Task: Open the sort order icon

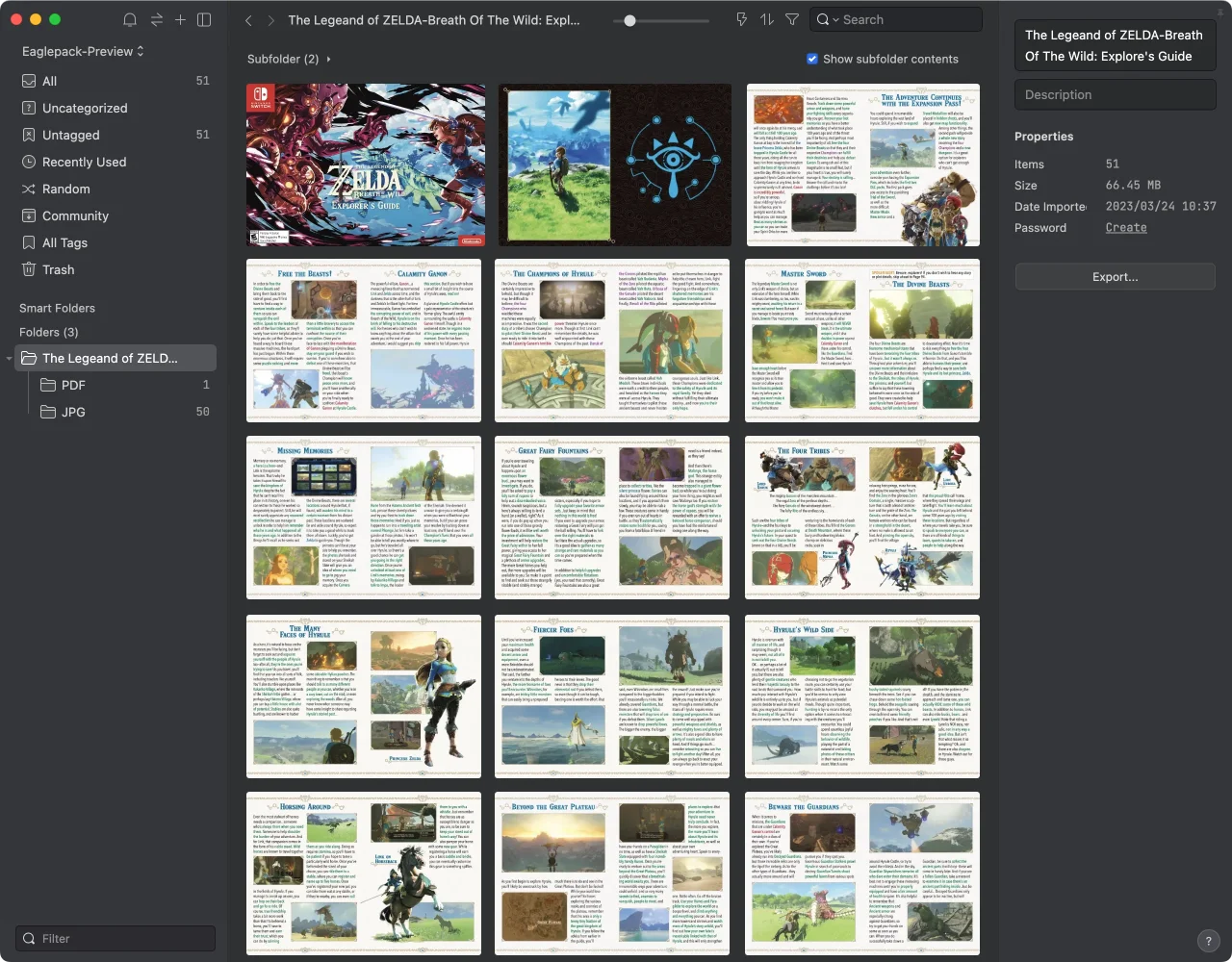Action: tap(767, 19)
